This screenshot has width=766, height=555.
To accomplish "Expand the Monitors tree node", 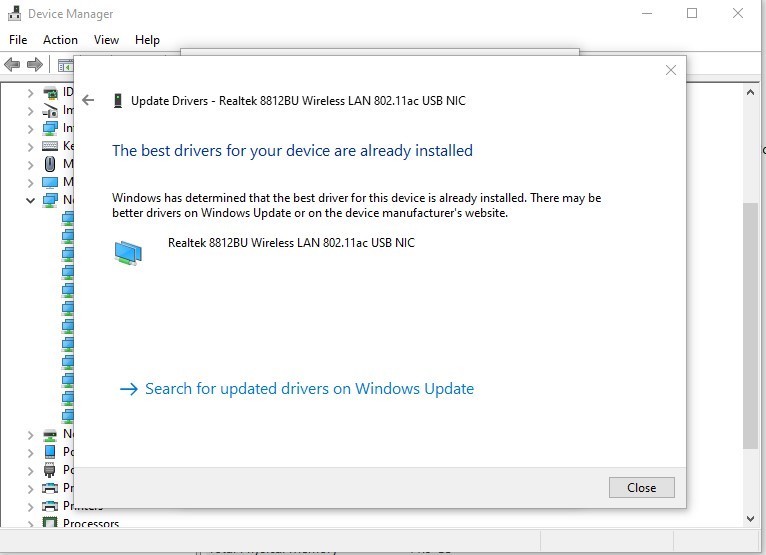I will (x=30, y=183).
